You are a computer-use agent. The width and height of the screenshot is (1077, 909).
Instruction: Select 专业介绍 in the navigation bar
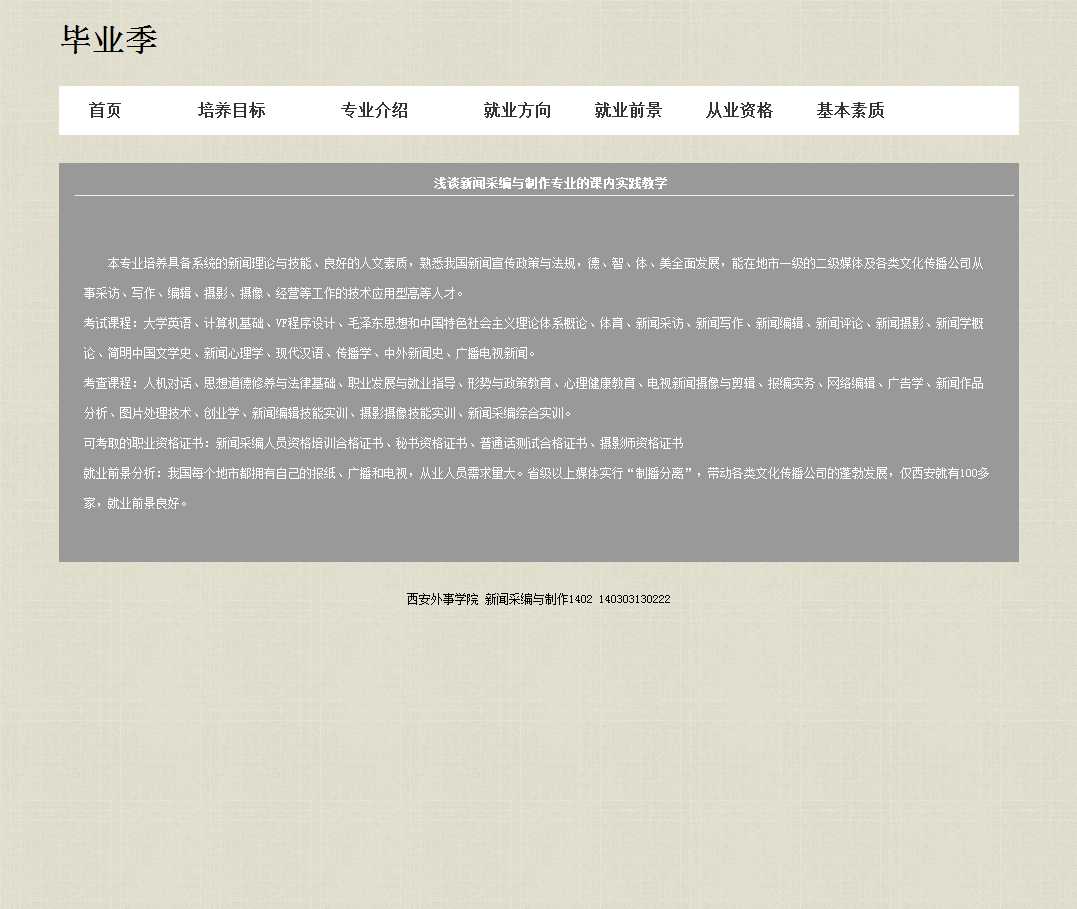click(x=374, y=111)
